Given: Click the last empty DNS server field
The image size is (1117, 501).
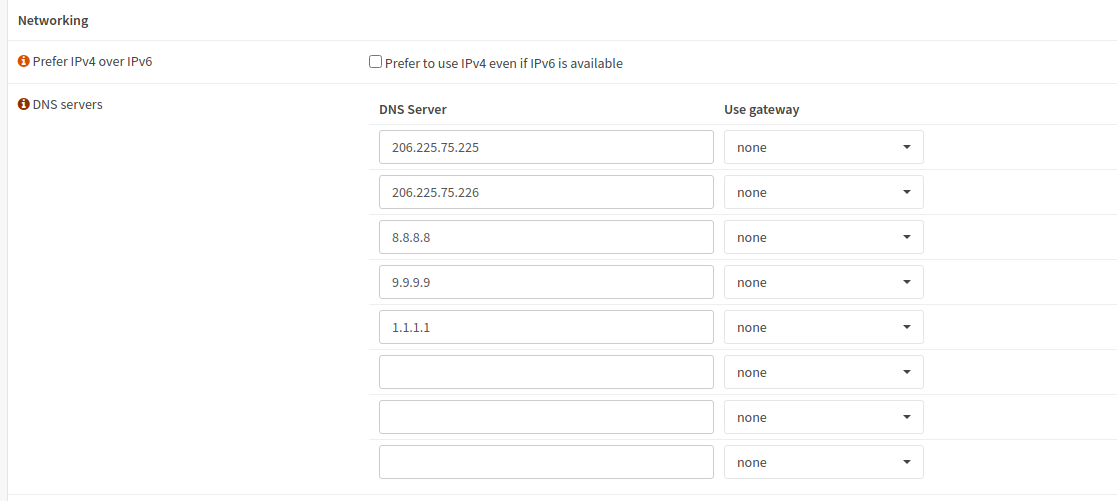Looking at the screenshot, I should point(546,462).
